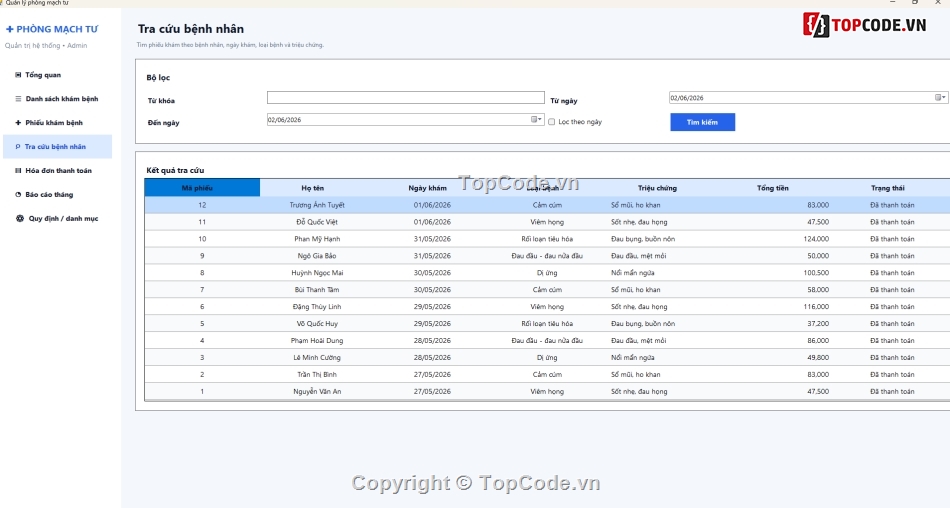
Task: Click the search icon for Tra cứu bệnh nhân
Action: 18,147
